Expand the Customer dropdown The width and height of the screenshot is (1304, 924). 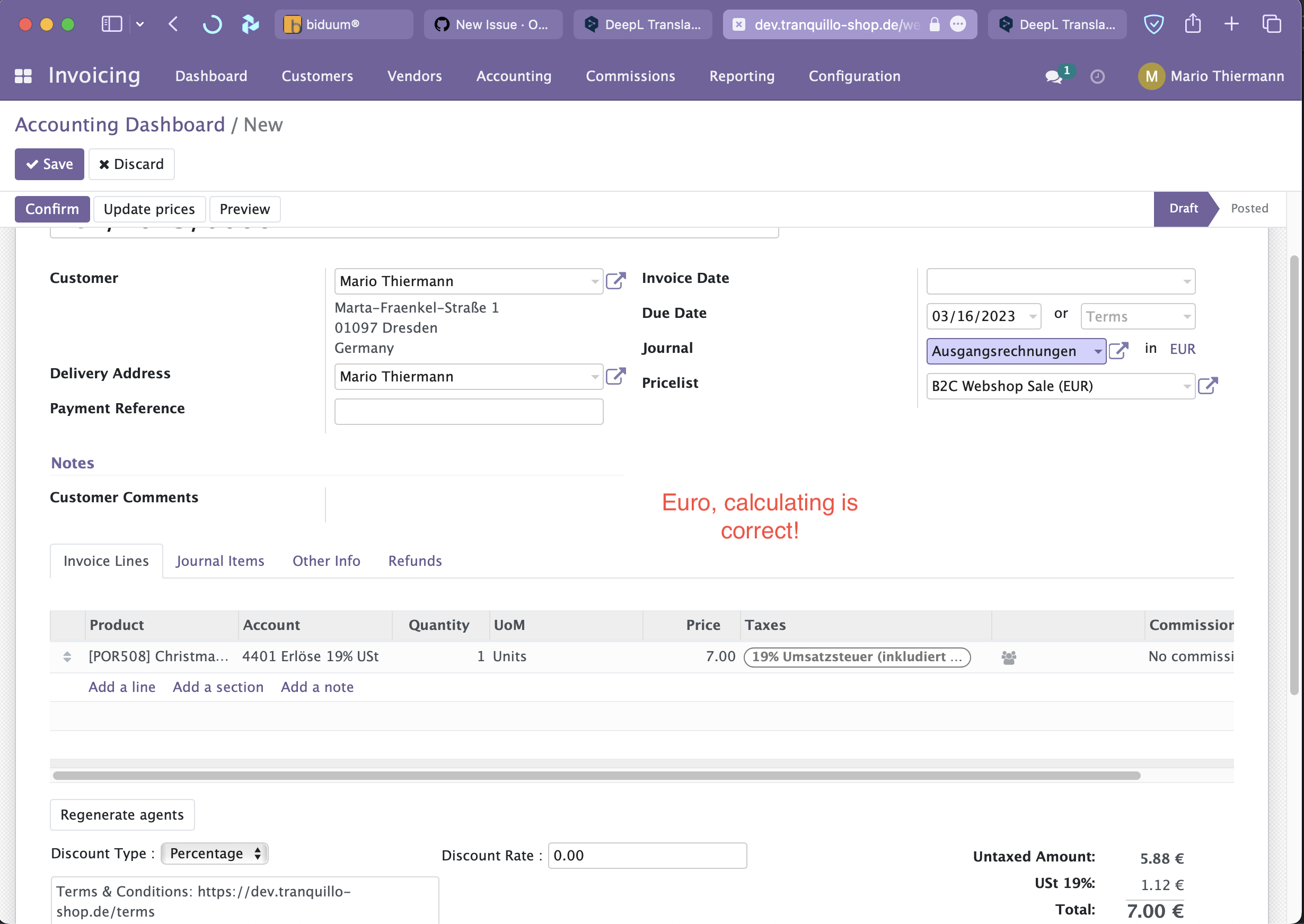(594, 281)
